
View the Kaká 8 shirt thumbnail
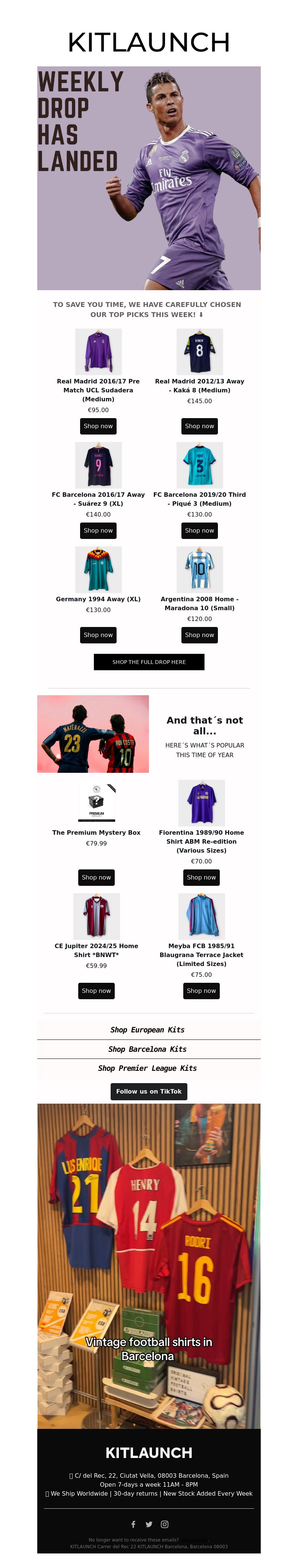click(x=200, y=351)
